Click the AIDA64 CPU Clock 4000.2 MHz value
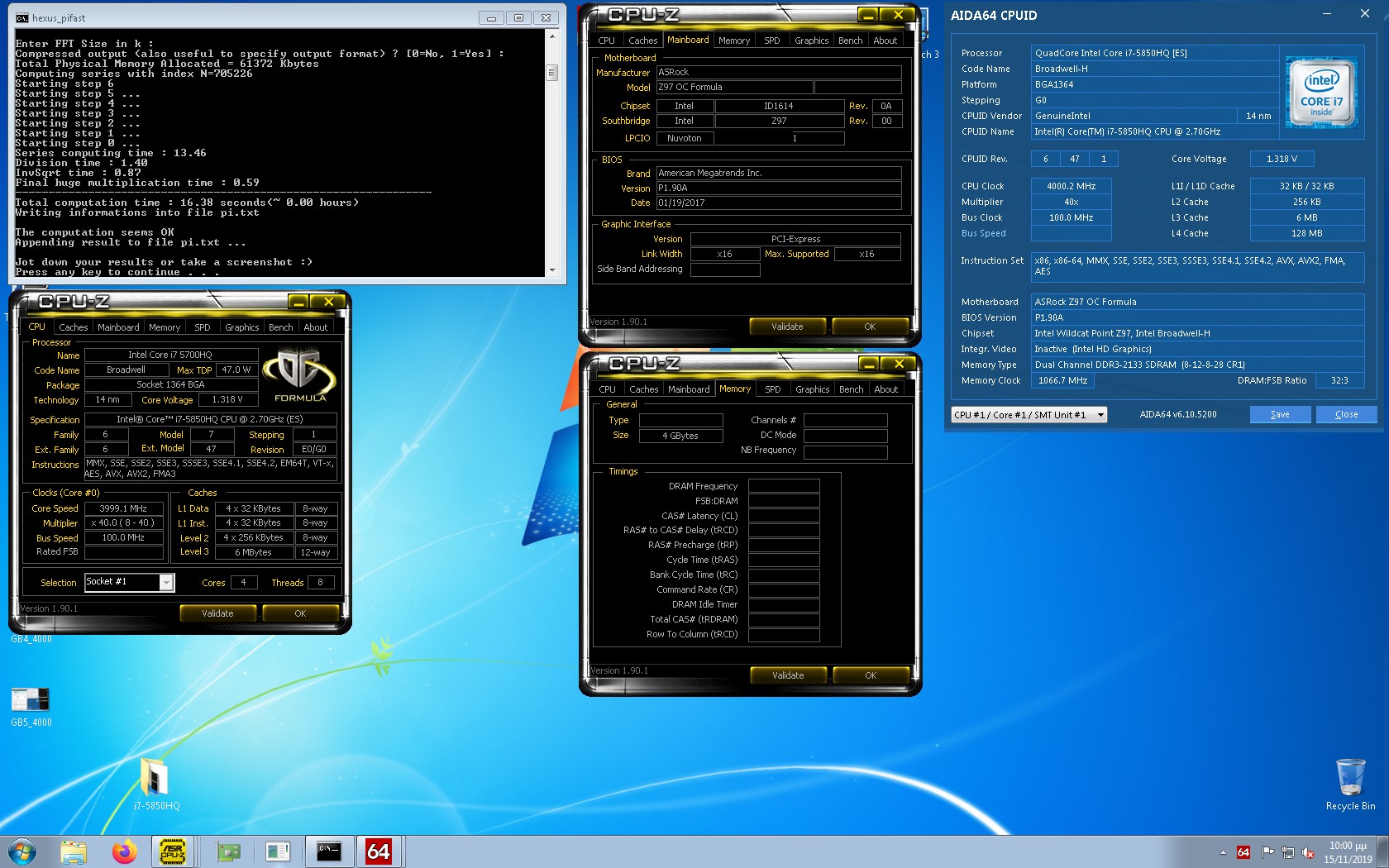The width and height of the screenshot is (1389, 868). tap(1071, 186)
